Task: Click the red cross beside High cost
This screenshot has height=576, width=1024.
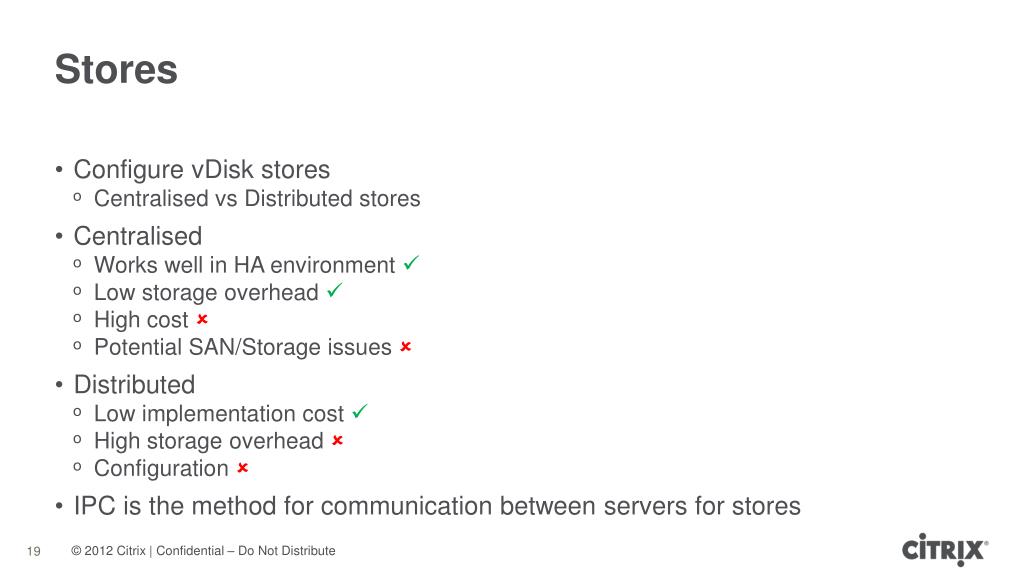Action: tap(202, 319)
